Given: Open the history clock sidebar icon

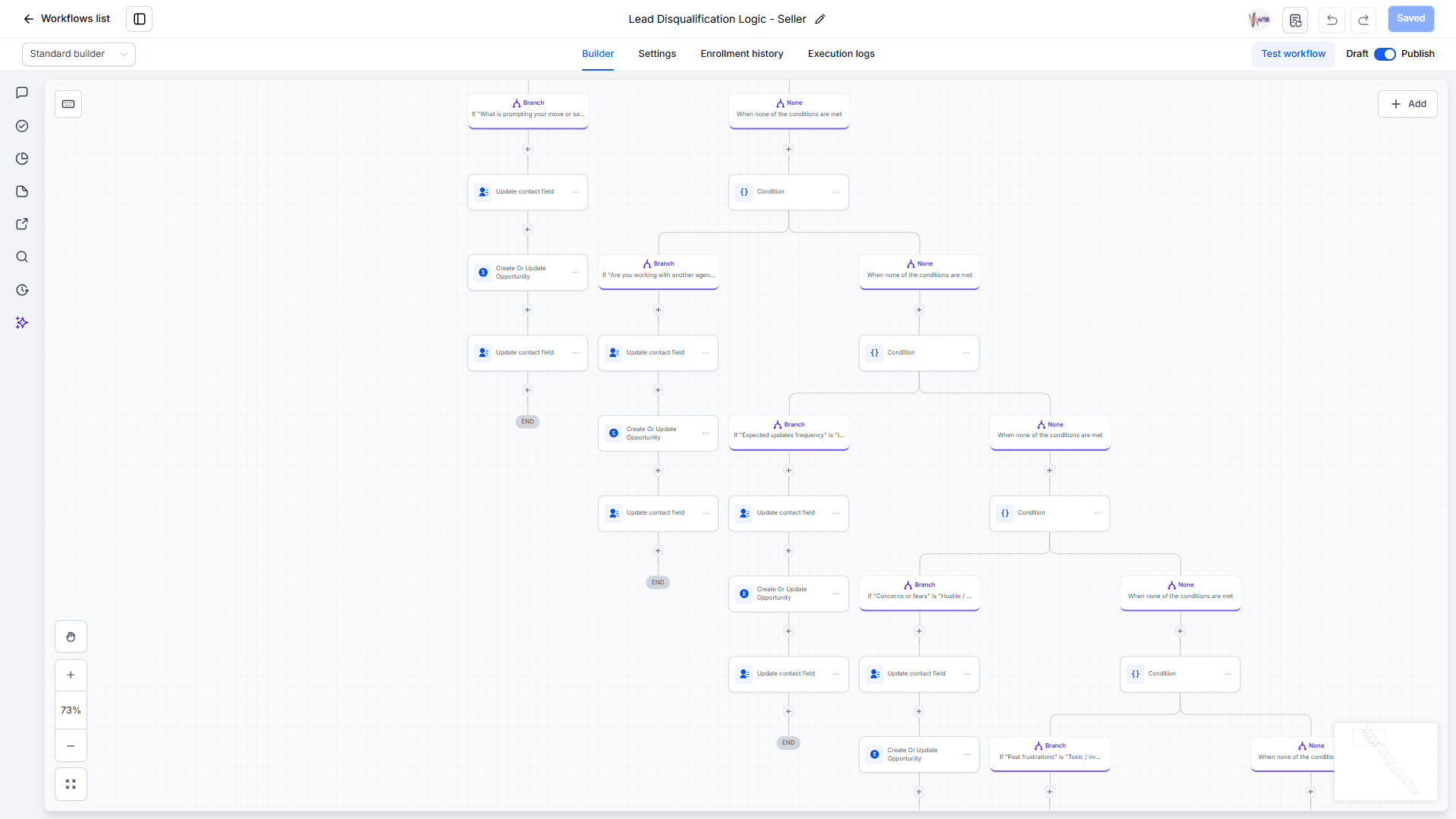Looking at the screenshot, I should (22, 290).
